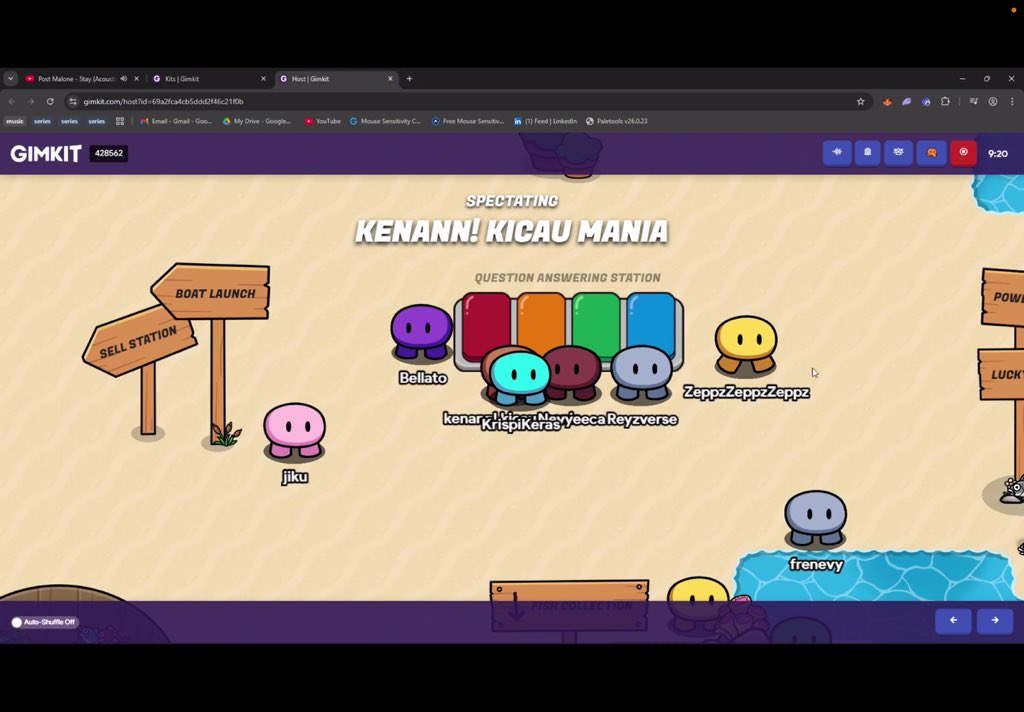Click the orange answer block at station
Screen dimensions: 1024x712
(541, 320)
